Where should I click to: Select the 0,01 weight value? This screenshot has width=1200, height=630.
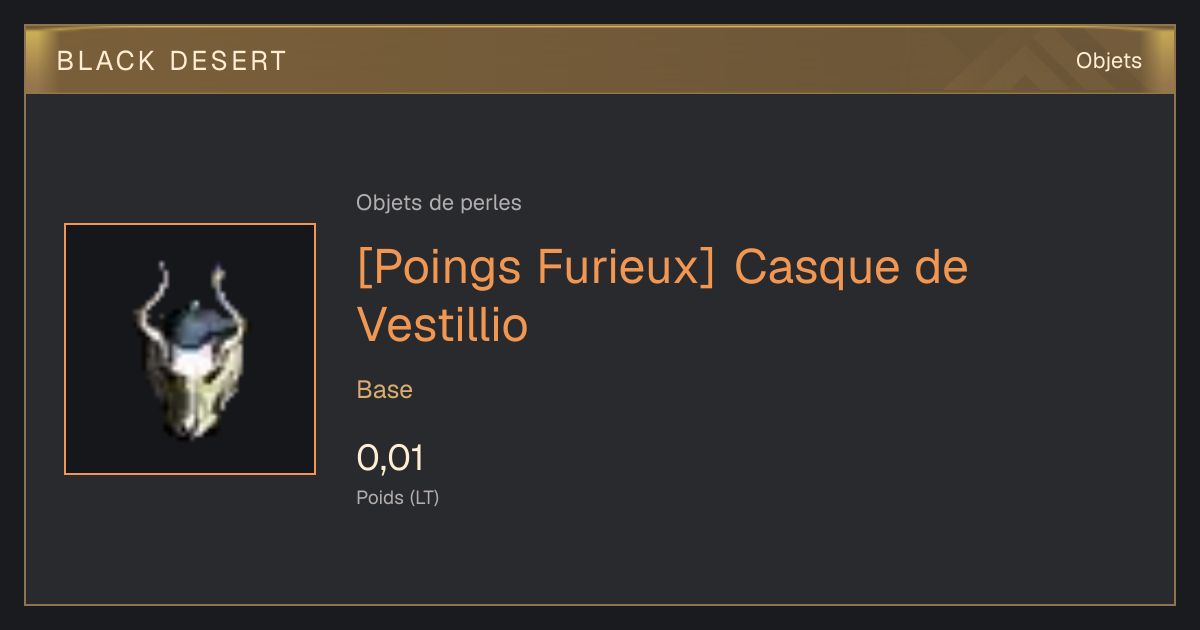390,458
